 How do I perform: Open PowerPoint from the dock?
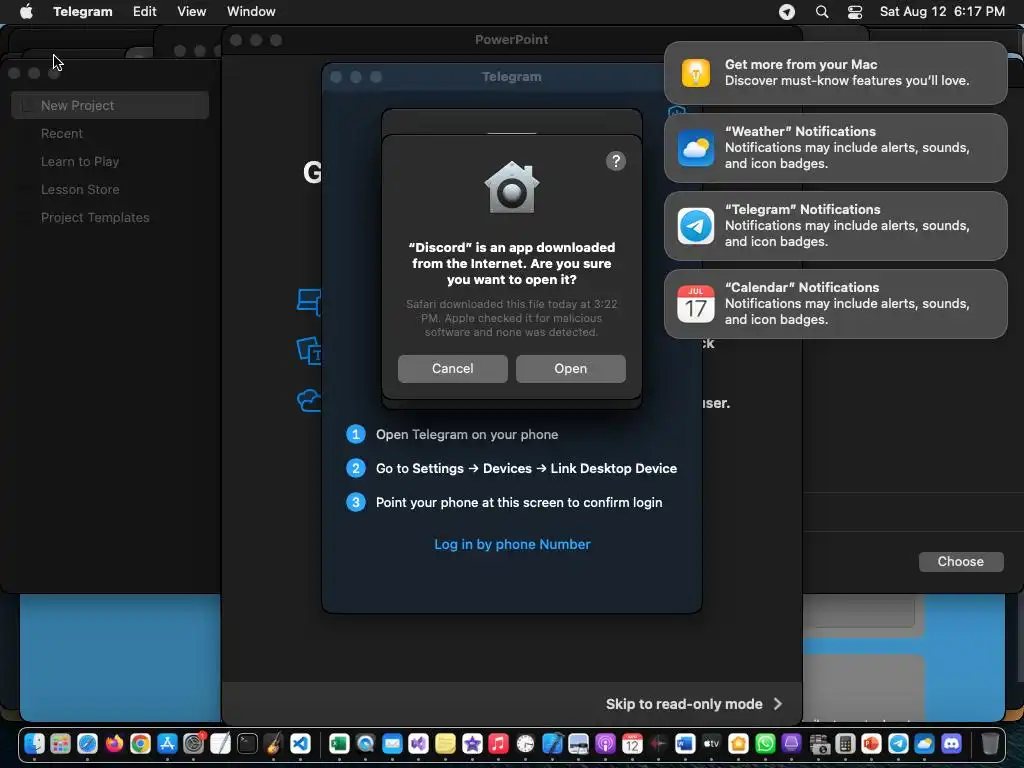click(x=871, y=743)
